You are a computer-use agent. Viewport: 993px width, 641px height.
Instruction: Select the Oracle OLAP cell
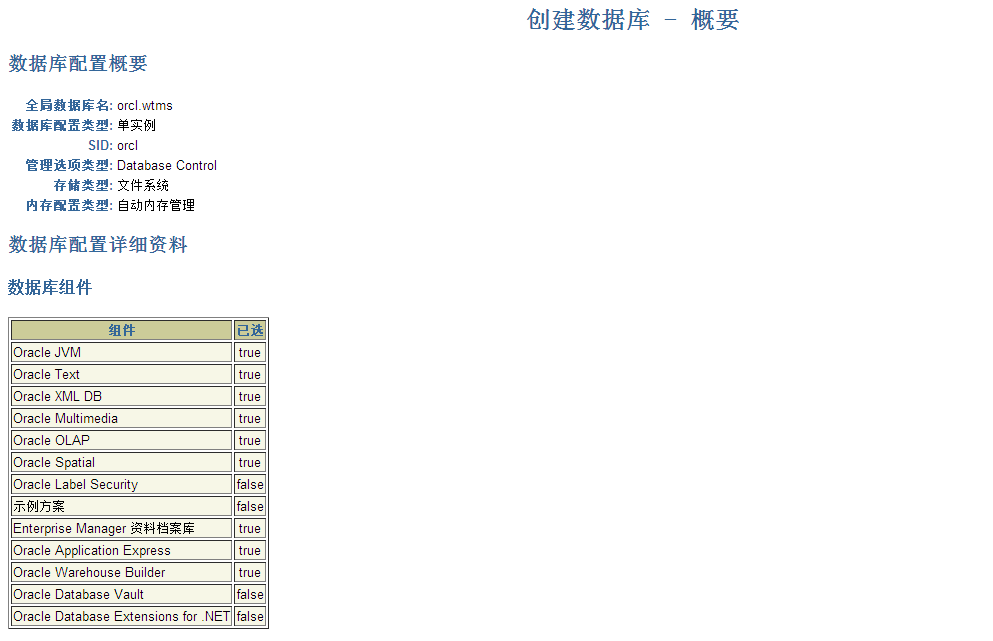click(122, 440)
